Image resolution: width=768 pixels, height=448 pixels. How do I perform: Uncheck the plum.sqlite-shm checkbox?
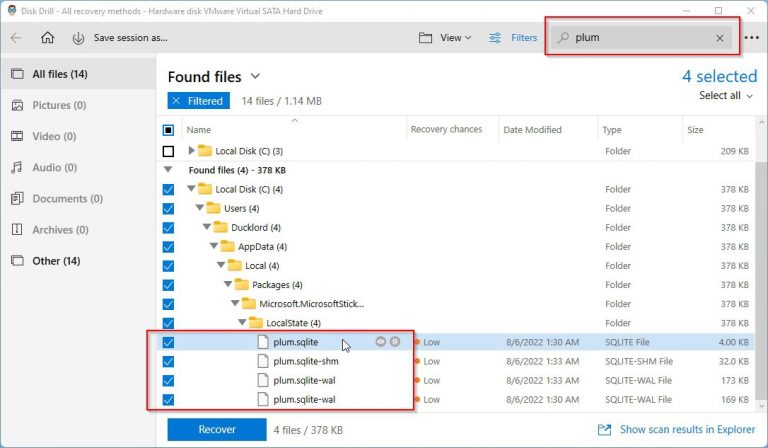coord(168,361)
